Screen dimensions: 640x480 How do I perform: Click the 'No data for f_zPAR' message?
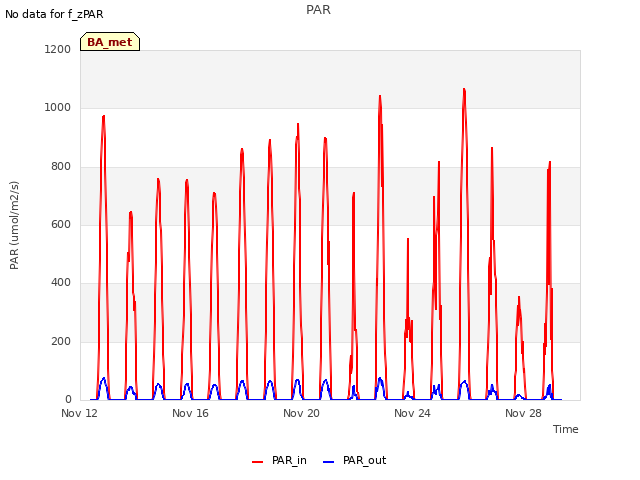54,14
